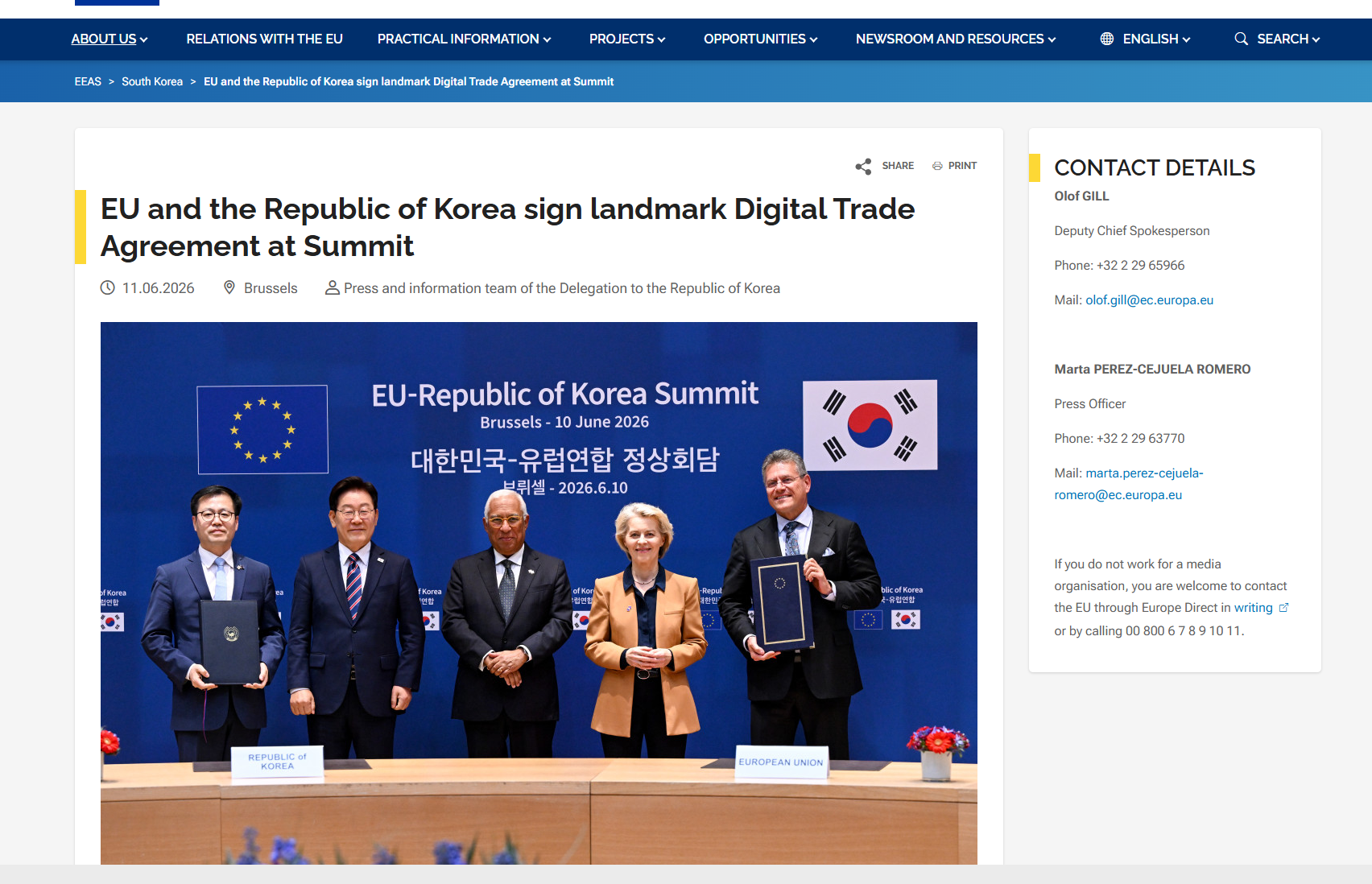Expand the PRACTICAL INFORMATION chevron
The width and height of the screenshot is (1372, 884).
(547, 39)
